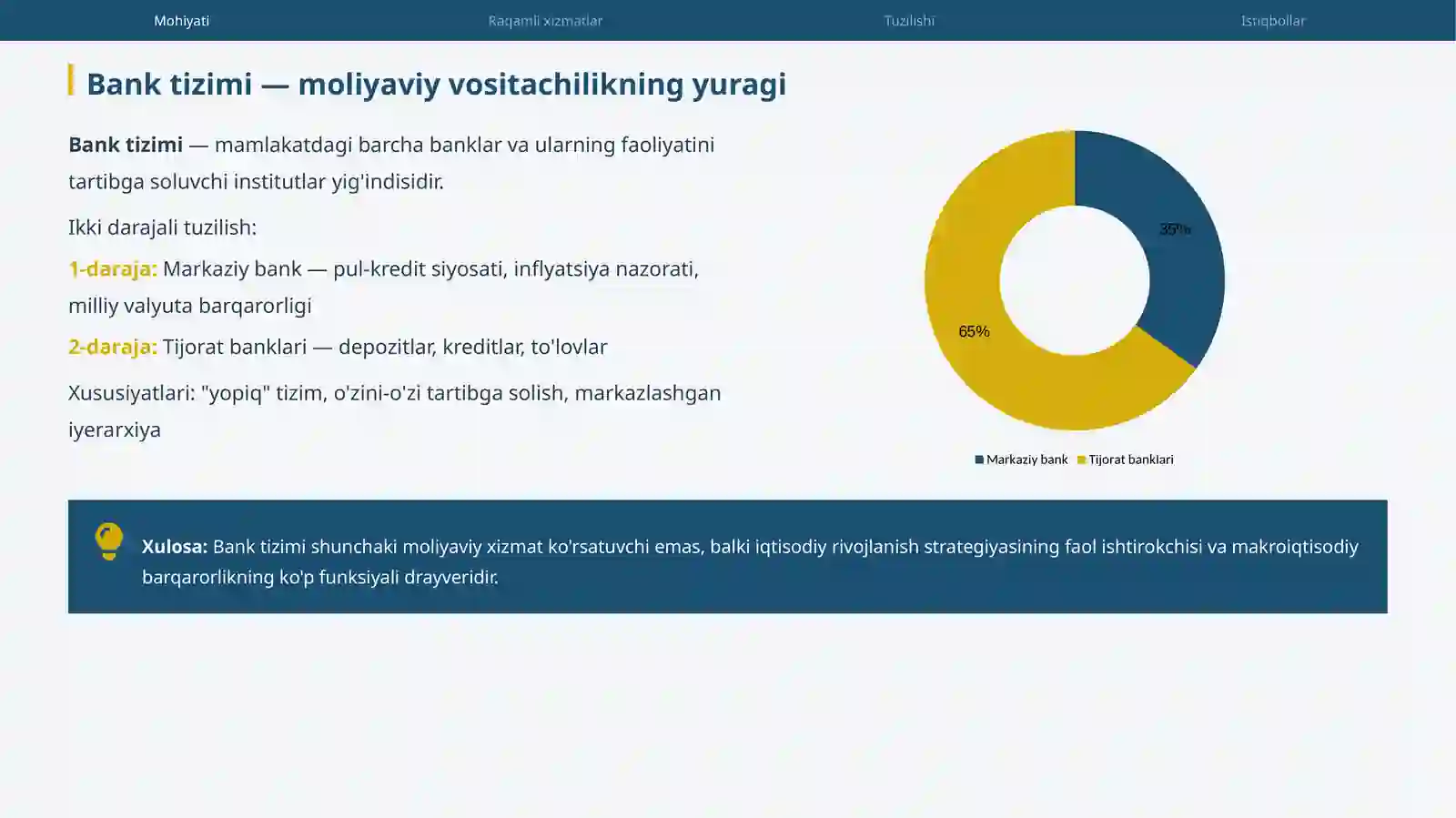The height and width of the screenshot is (818, 1456).
Task: Open the Mohiyati tab
Action: pyautogui.click(x=181, y=20)
